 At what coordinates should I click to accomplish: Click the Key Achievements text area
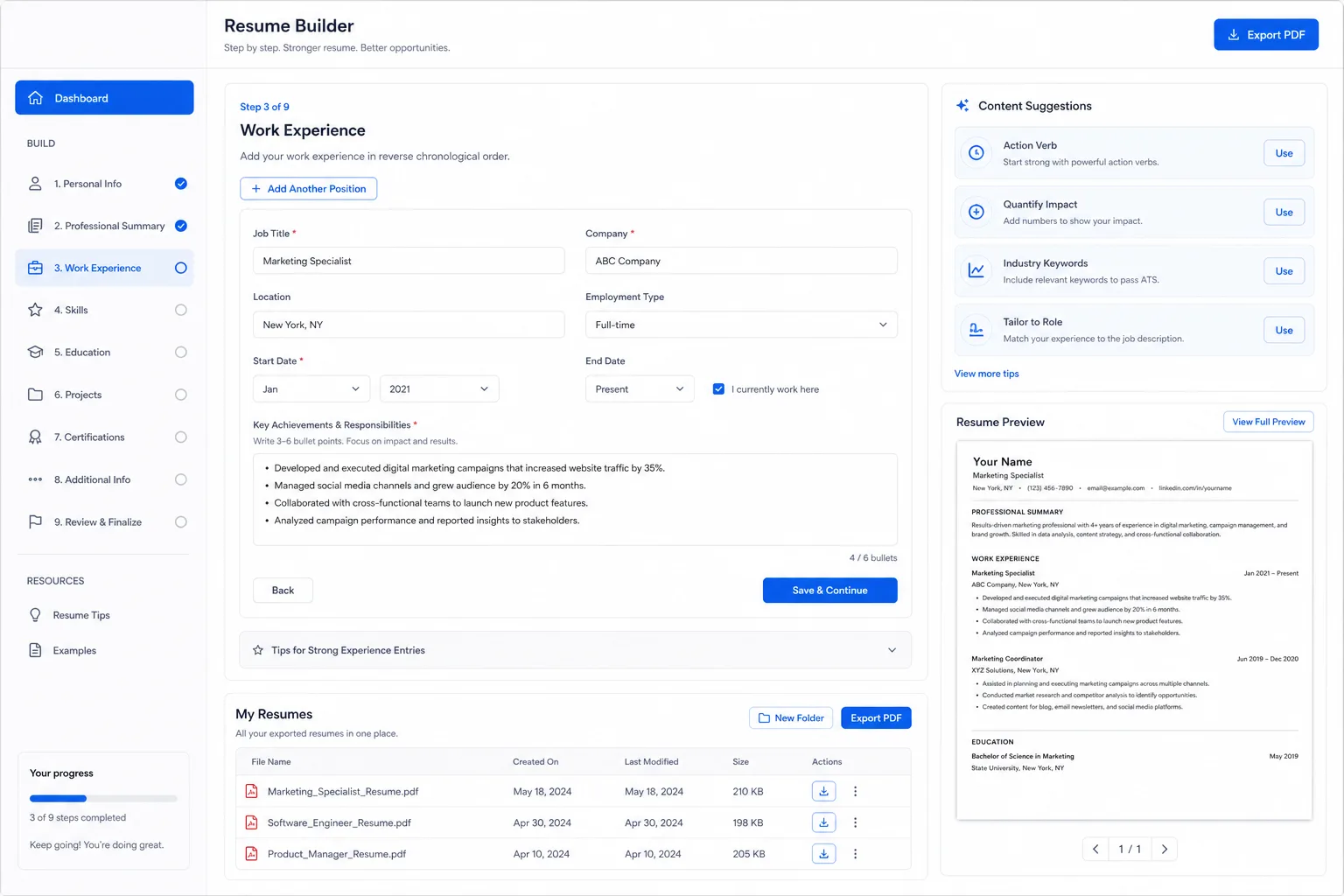[575, 500]
